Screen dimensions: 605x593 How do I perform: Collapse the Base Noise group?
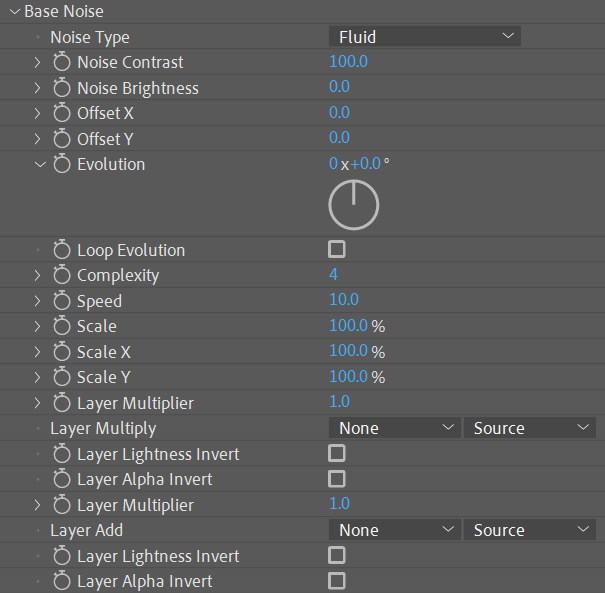tap(12, 12)
